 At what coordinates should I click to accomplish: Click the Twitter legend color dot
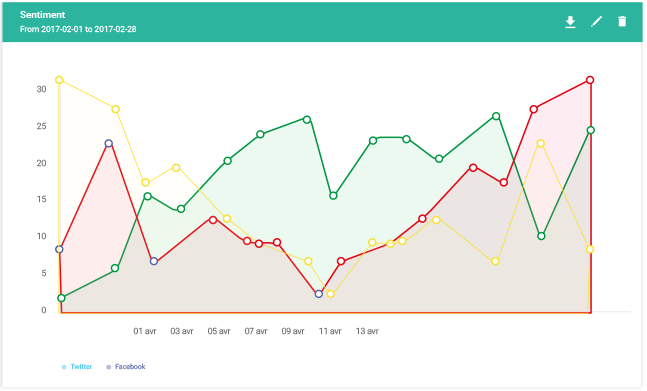coord(64,367)
